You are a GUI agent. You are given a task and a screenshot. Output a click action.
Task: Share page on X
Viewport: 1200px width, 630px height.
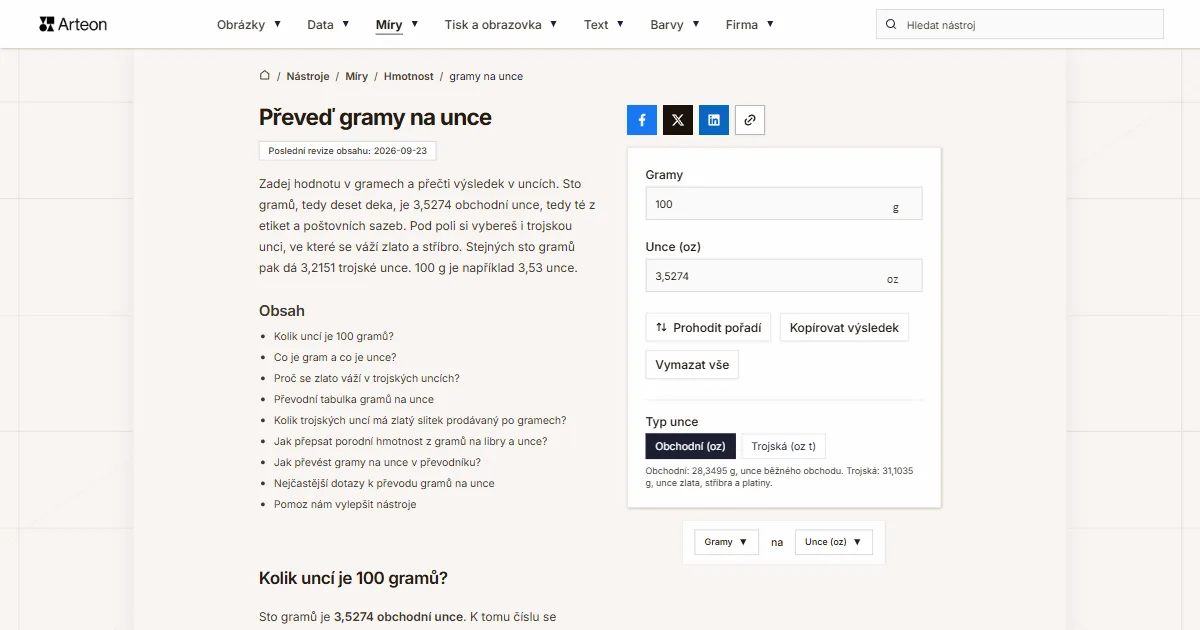678,120
